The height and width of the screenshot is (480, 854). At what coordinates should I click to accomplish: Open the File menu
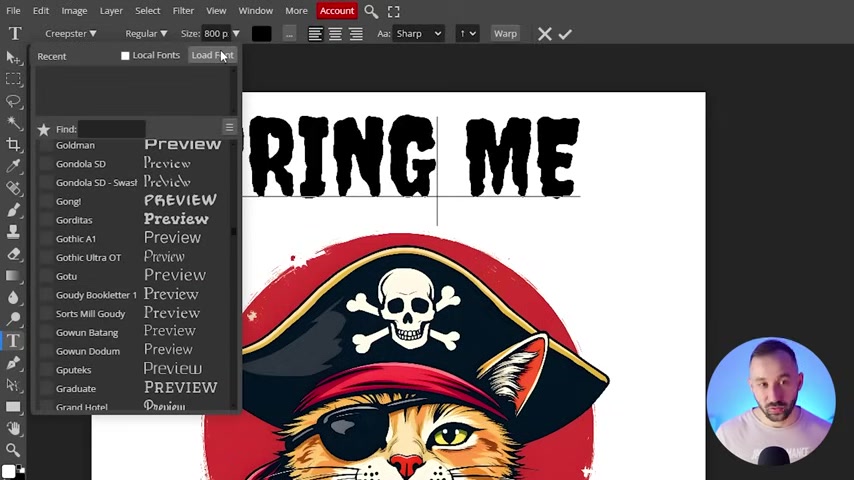(x=13, y=11)
